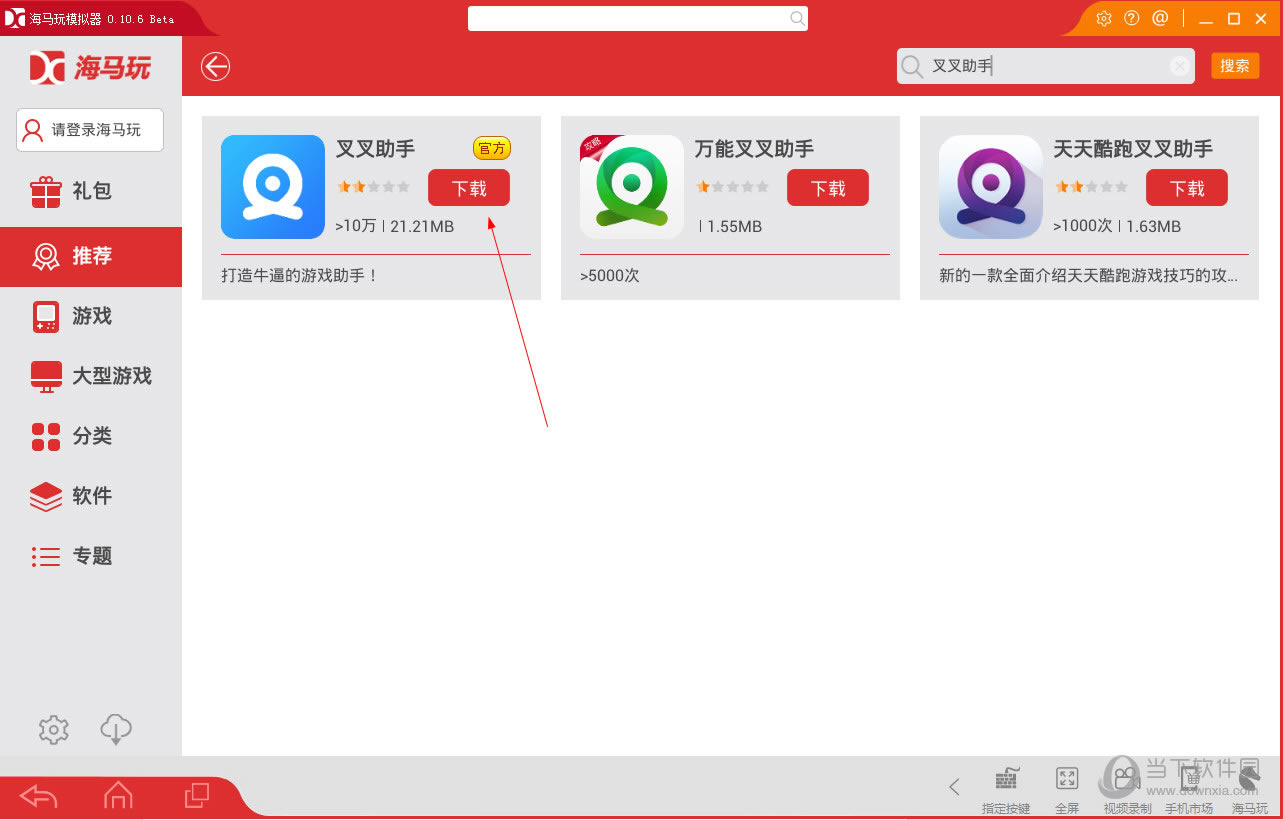
Task: Download 天天酷跑叉叉助手 app
Action: [1187, 188]
